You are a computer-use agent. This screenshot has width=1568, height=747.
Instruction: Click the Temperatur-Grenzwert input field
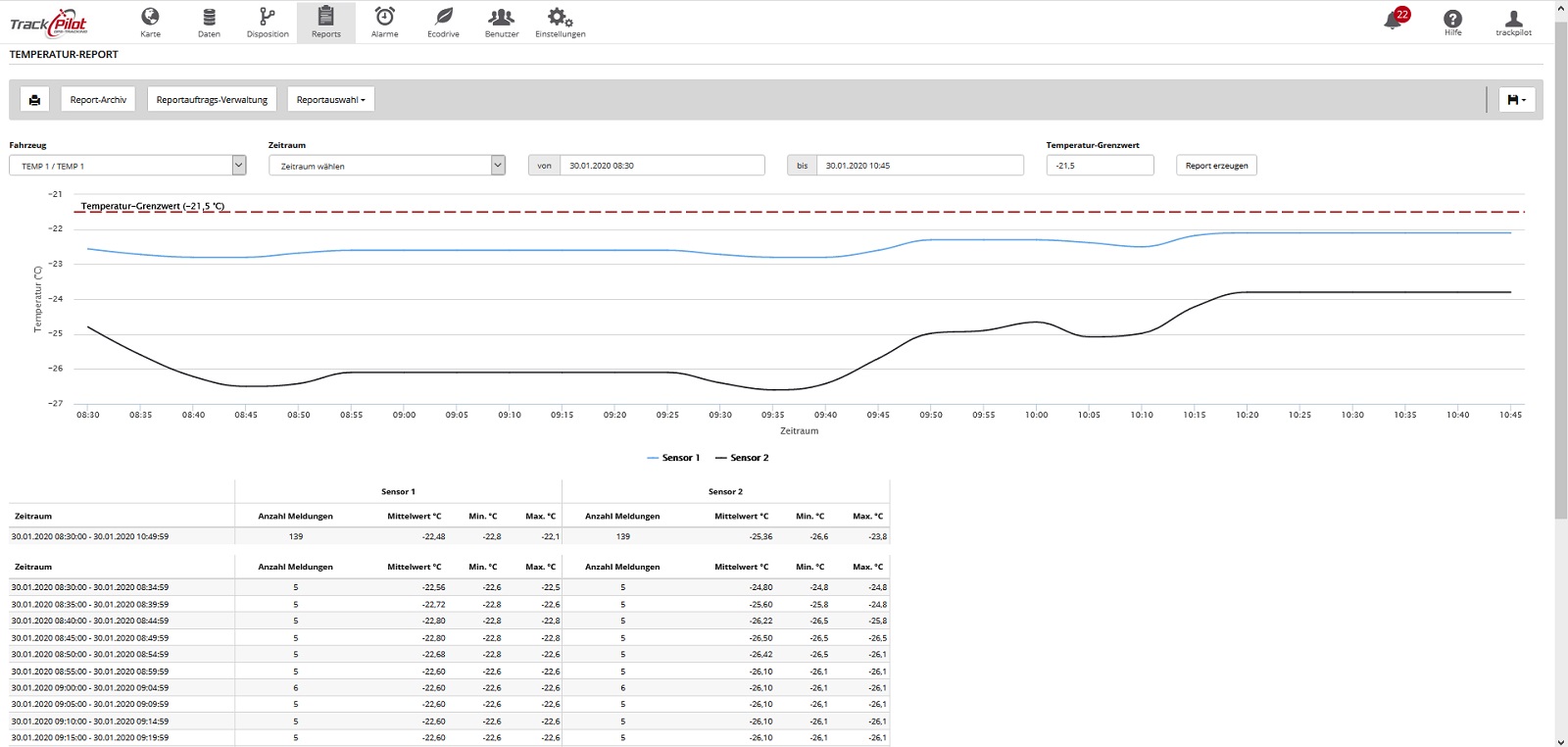[x=1100, y=166]
